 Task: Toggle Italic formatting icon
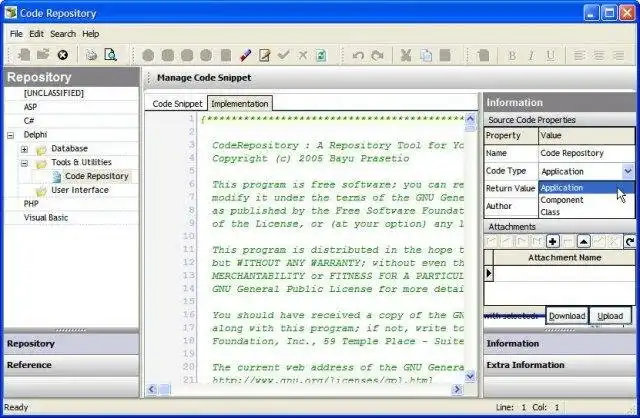click(x=531, y=56)
